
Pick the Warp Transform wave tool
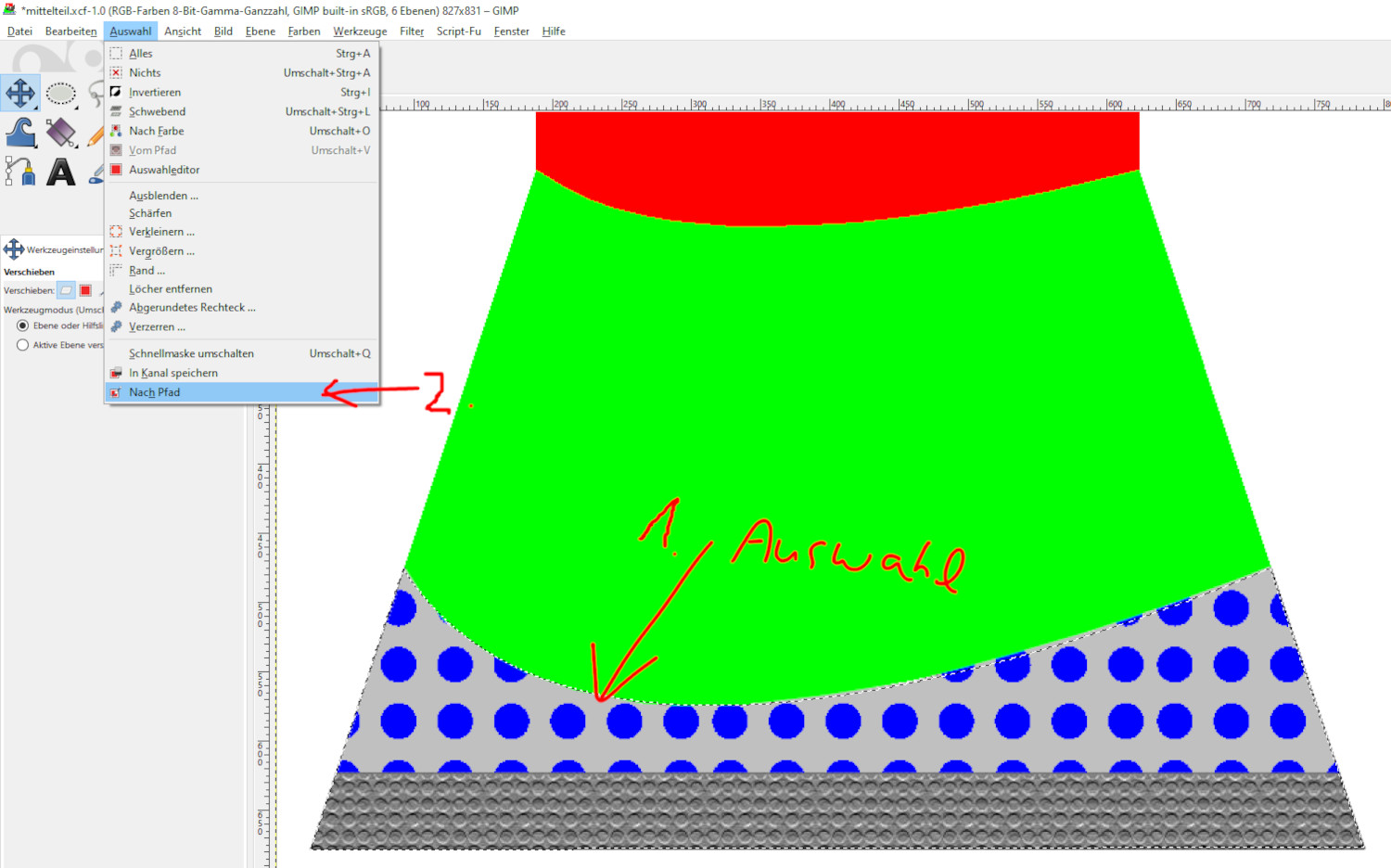tap(20, 133)
